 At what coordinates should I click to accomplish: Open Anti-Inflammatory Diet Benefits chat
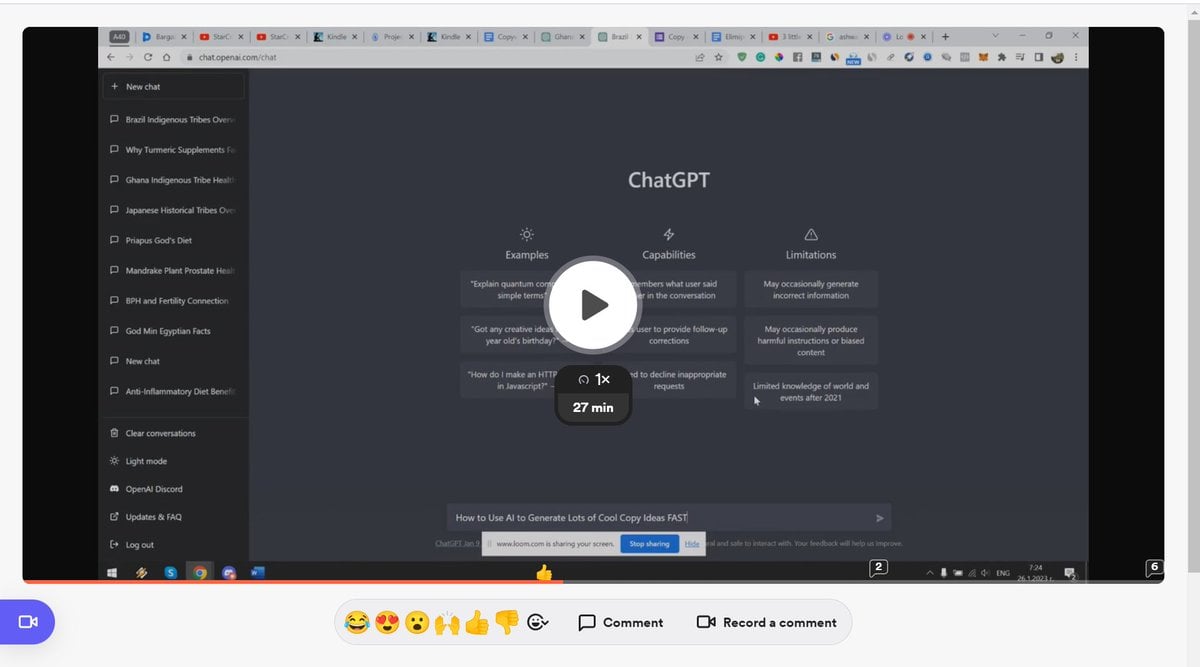click(x=173, y=391)
